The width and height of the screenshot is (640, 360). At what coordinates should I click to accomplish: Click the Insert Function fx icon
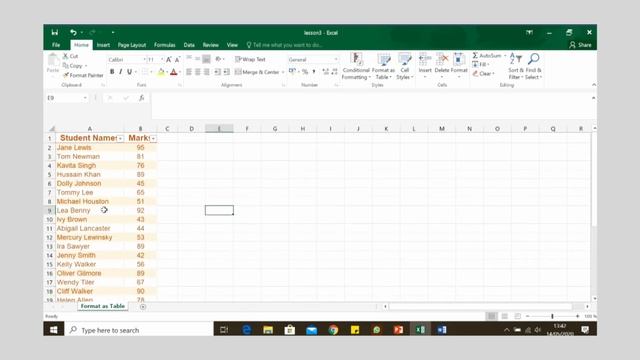click(x=141, y=98)
